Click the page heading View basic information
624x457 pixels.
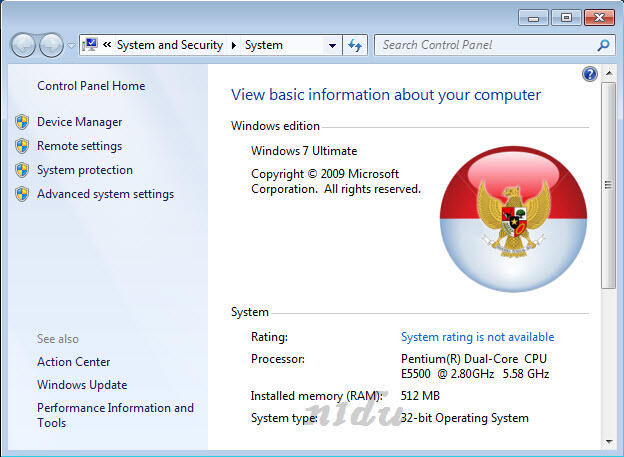point(386,95)
